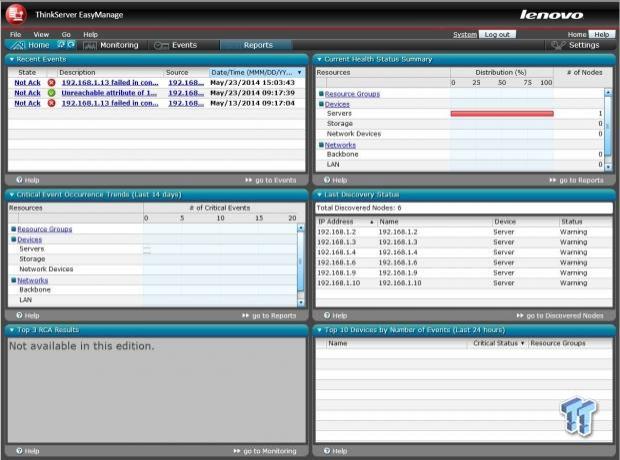Toggle Devices node in Health Status tree
The image size is (620, 460).
[x=321, y=104]
